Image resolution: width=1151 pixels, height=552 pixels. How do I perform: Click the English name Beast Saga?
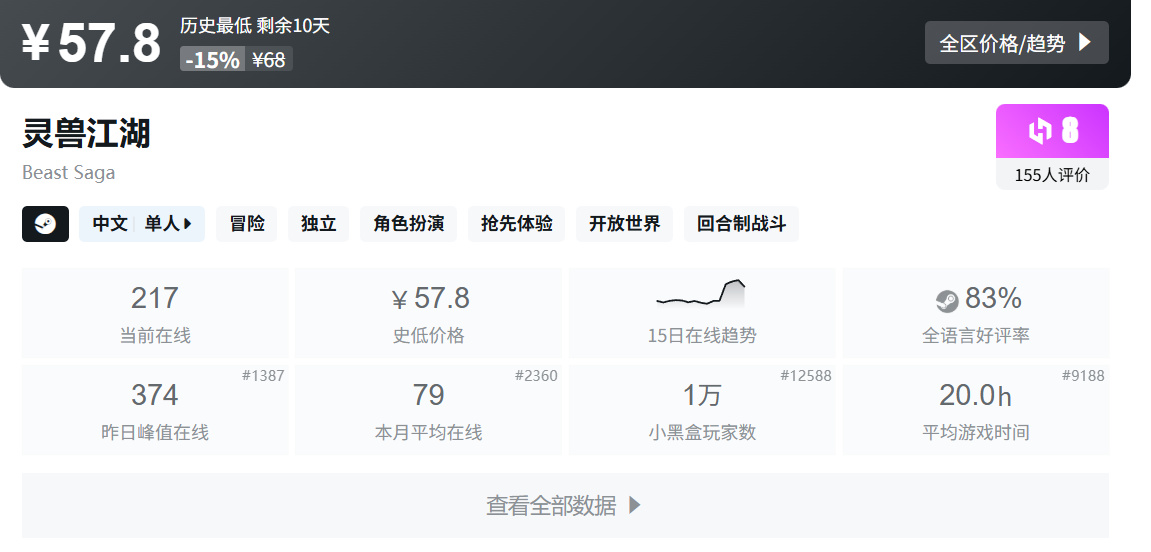pyautogui.click(x=68, y=172)
